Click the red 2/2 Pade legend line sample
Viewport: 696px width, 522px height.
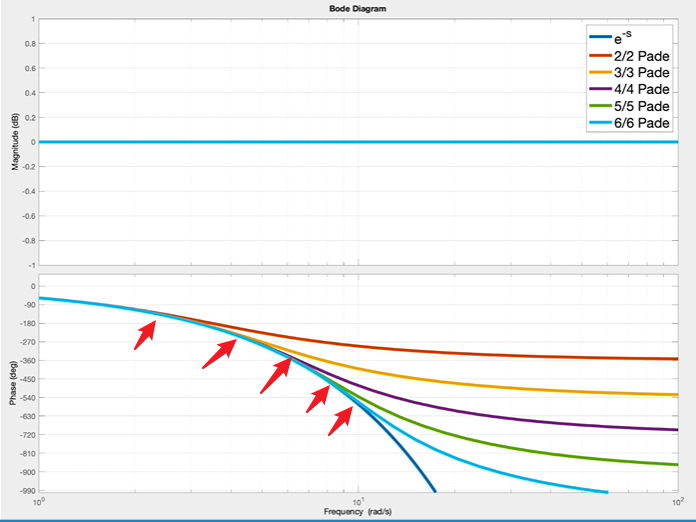coord(600,56)
